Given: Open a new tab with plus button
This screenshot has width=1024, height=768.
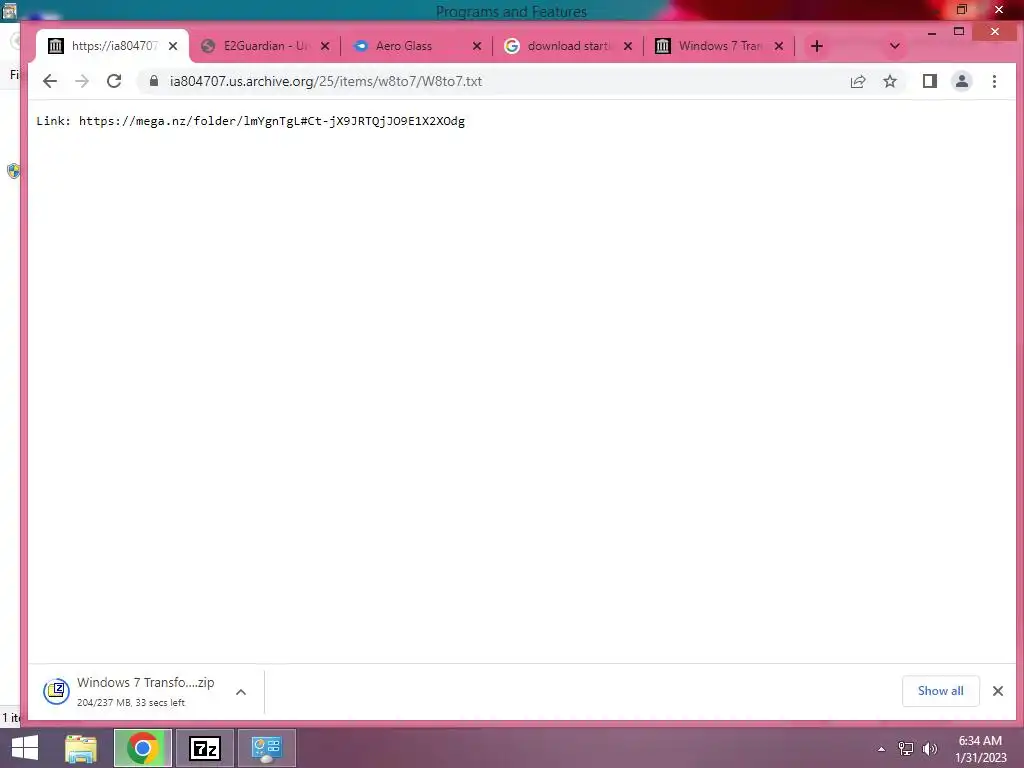Looking at the screenshot, I should [816, 46].
